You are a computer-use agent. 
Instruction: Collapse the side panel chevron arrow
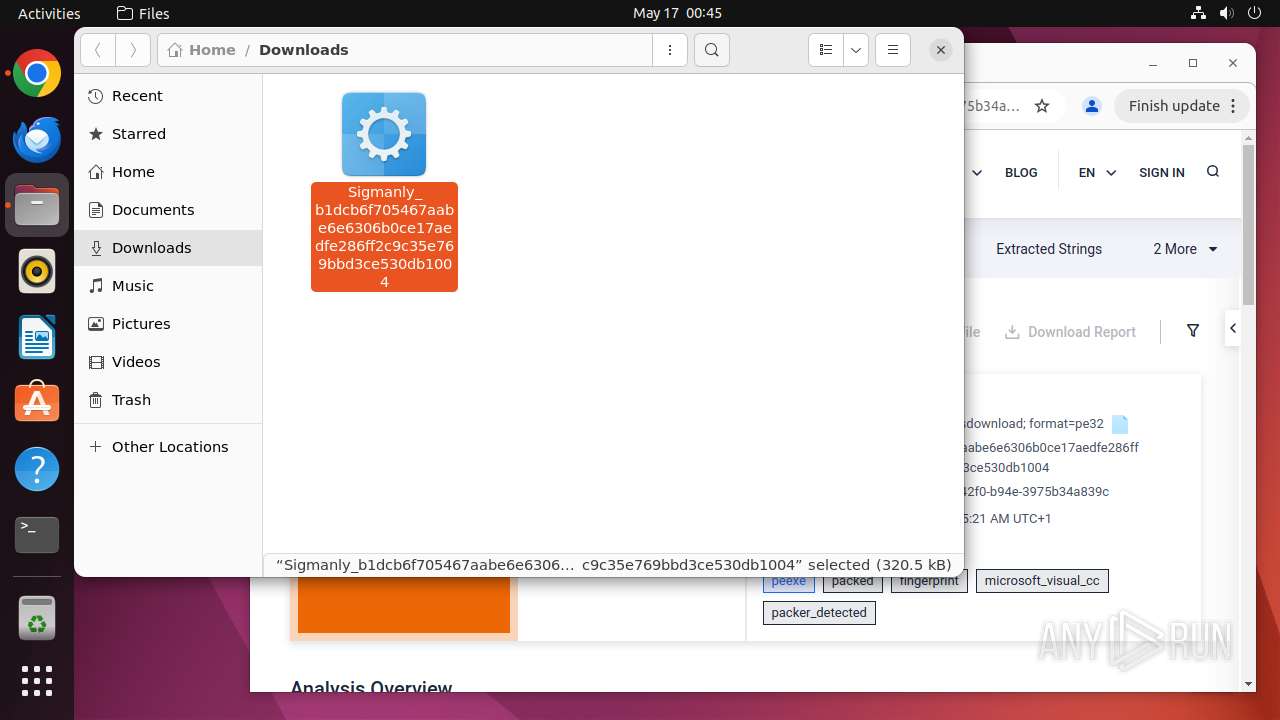click(1233, 328)
